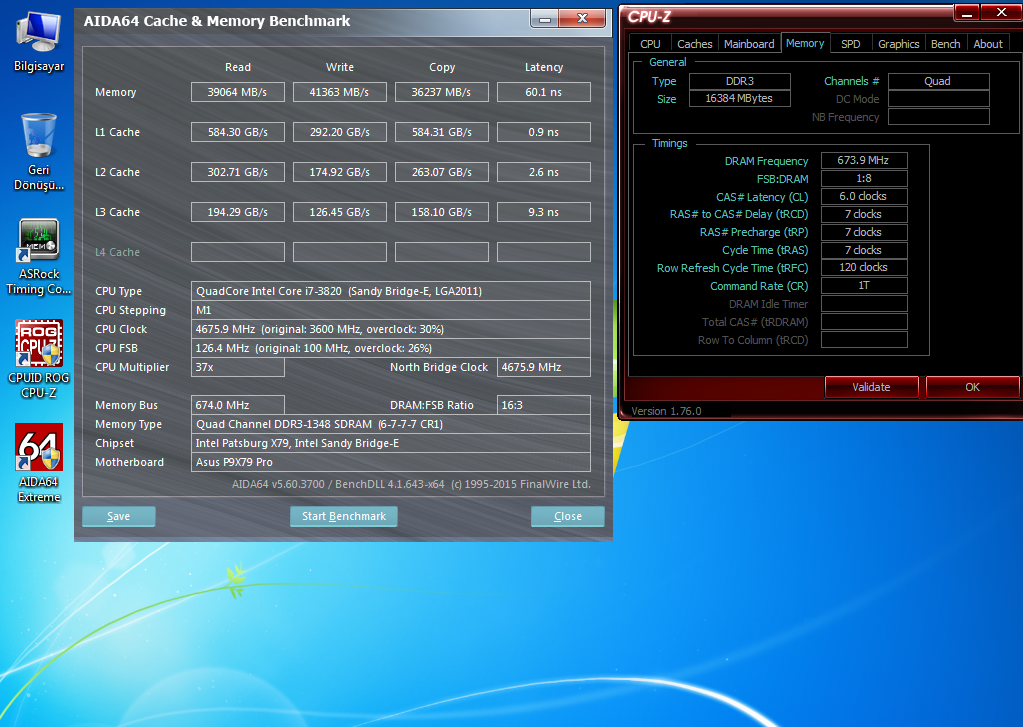Minimize the AIDA64 benchmark window
Screen dimensions: 1023x727
[x=545, y=19]
